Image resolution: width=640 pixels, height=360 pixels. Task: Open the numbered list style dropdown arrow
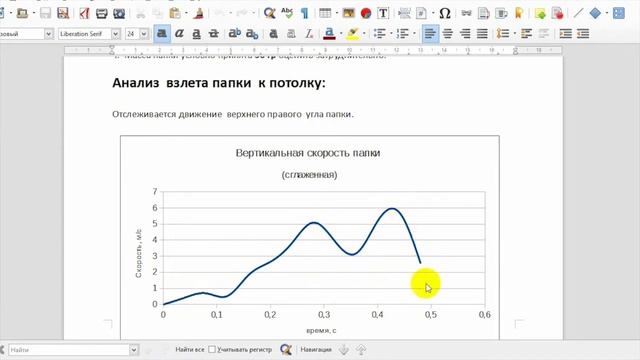(414, 33)
